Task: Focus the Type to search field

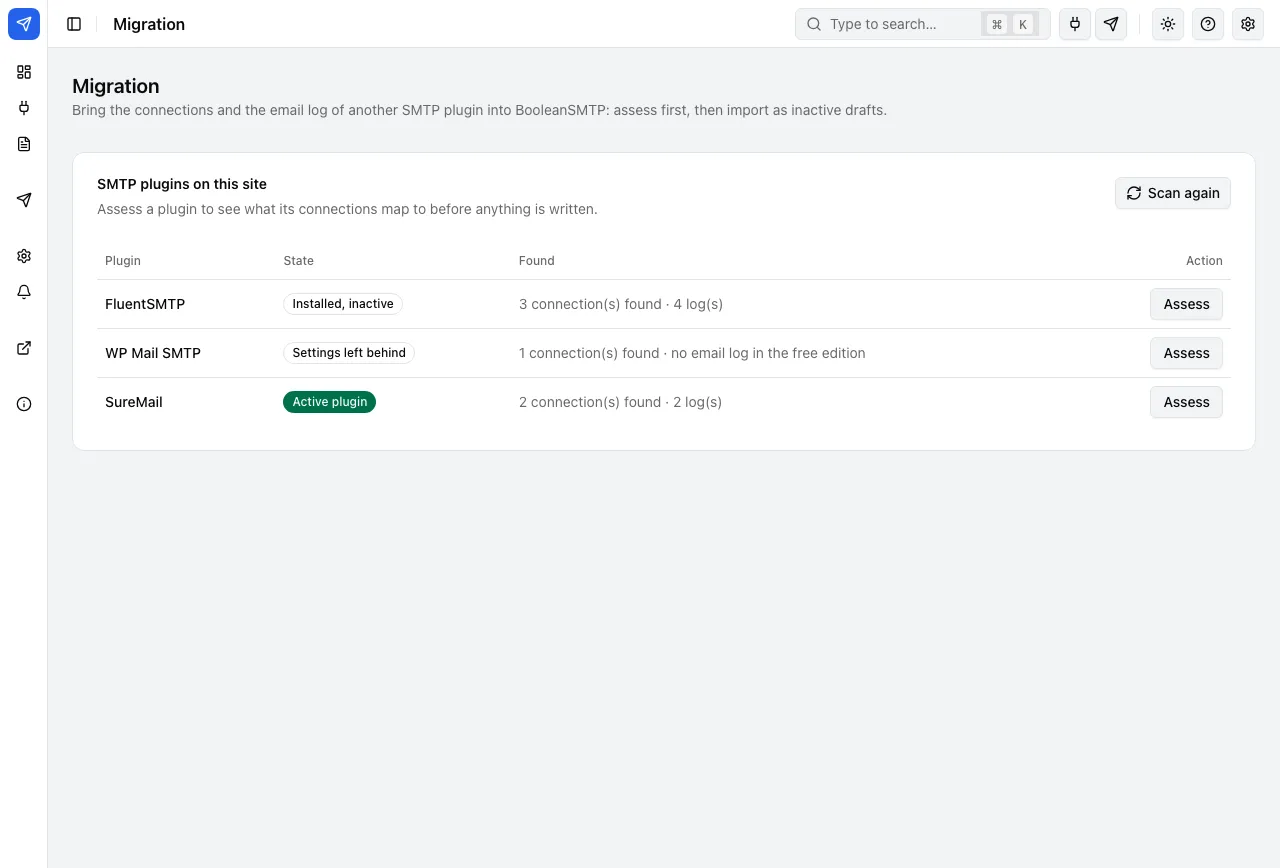Action: pos(922,24)
